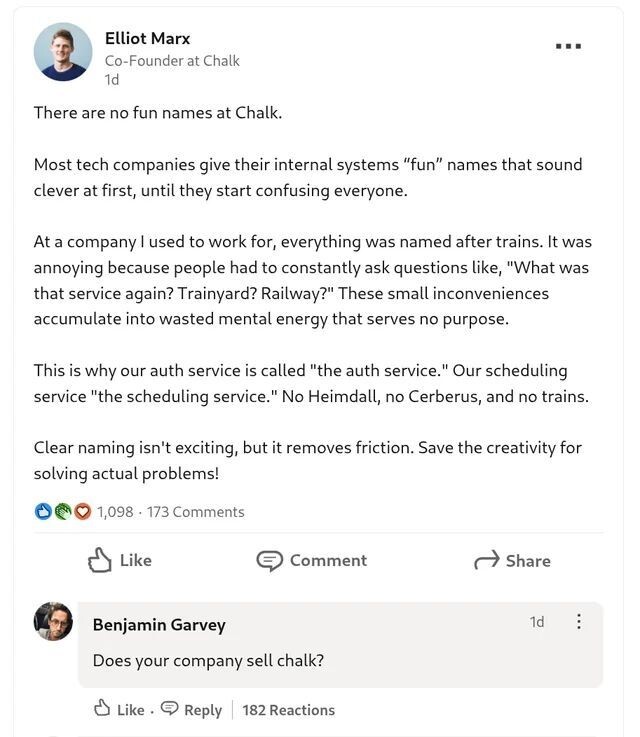This screenshot has height=737, width=640.
Task: Click the Share arrow icon
Action: (x=486, y=561)
